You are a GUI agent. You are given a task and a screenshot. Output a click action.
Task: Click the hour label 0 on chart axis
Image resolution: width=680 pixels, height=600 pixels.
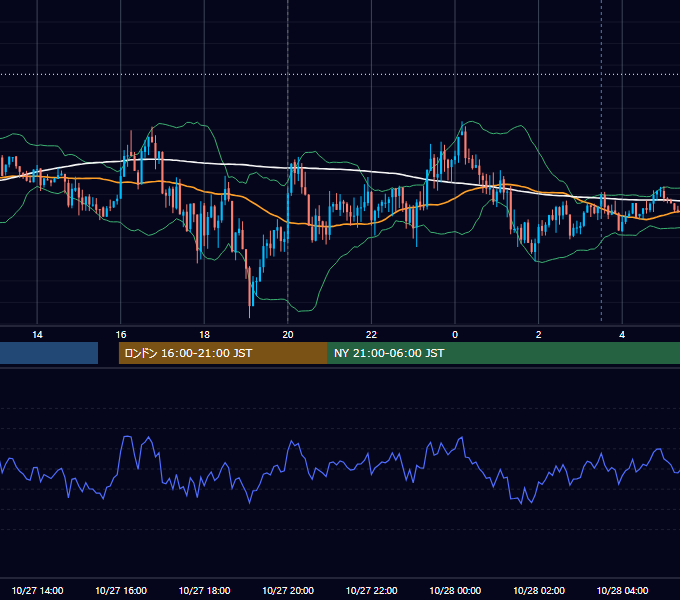[455, 335]
